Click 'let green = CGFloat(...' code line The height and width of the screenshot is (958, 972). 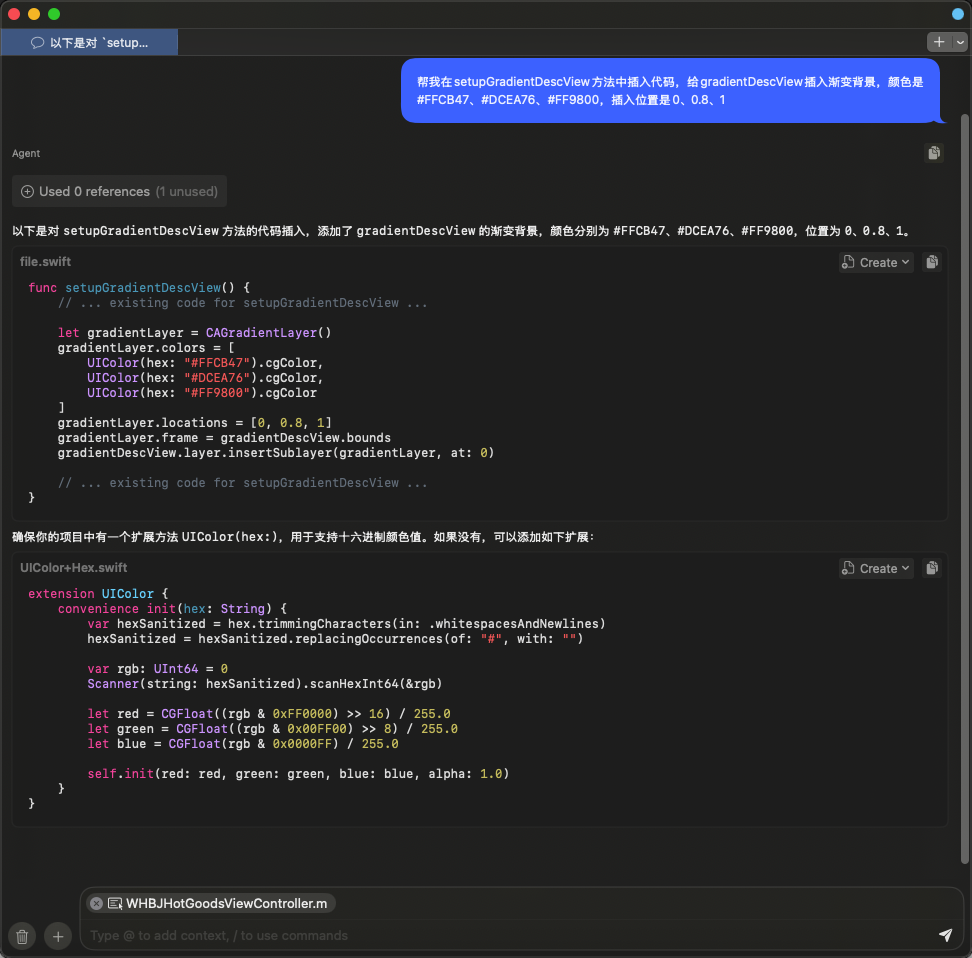(273, 729)
